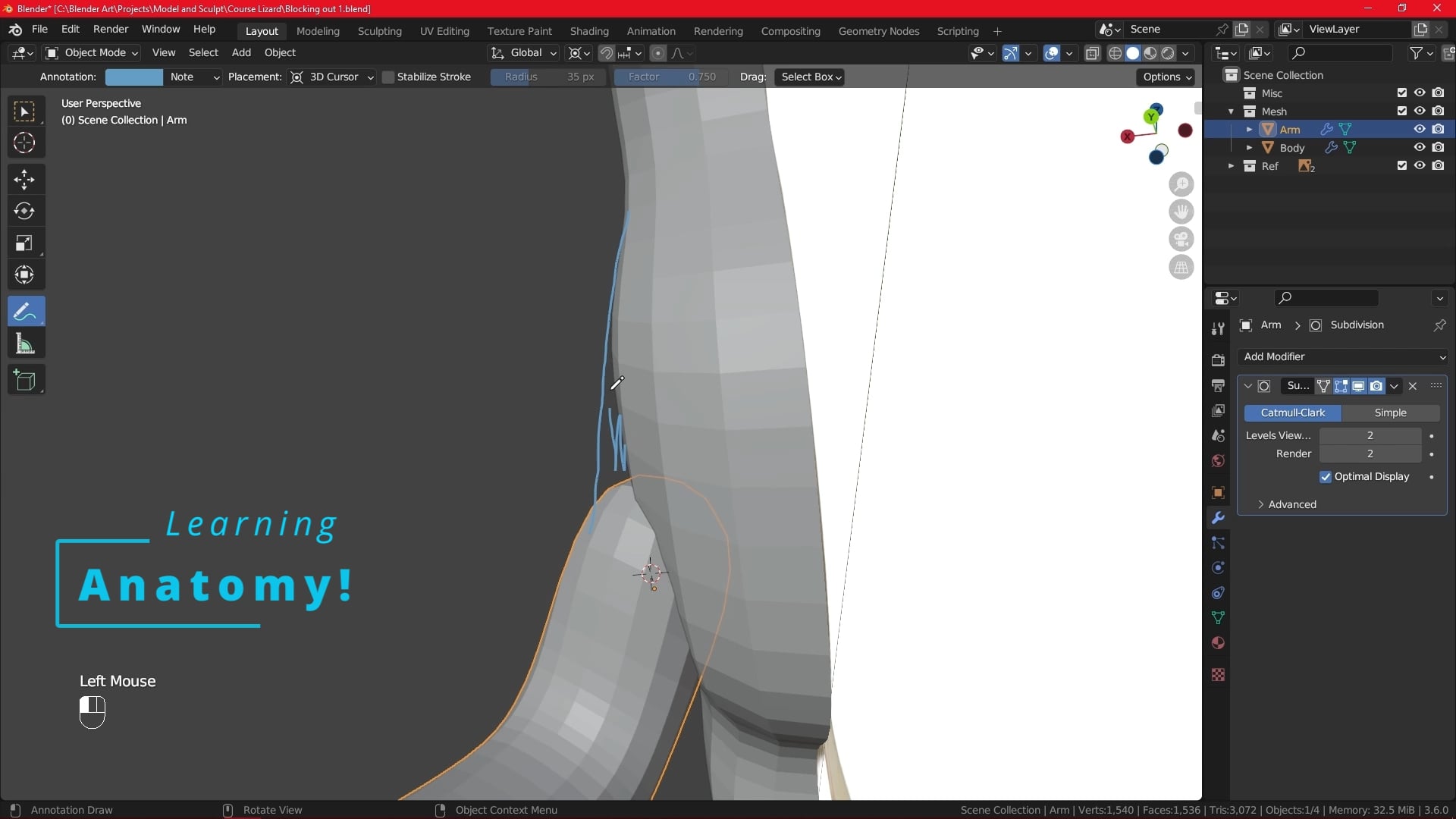Select the Move tool in toolbar
Screen dimensions: 1456x819
coord(24,180)
